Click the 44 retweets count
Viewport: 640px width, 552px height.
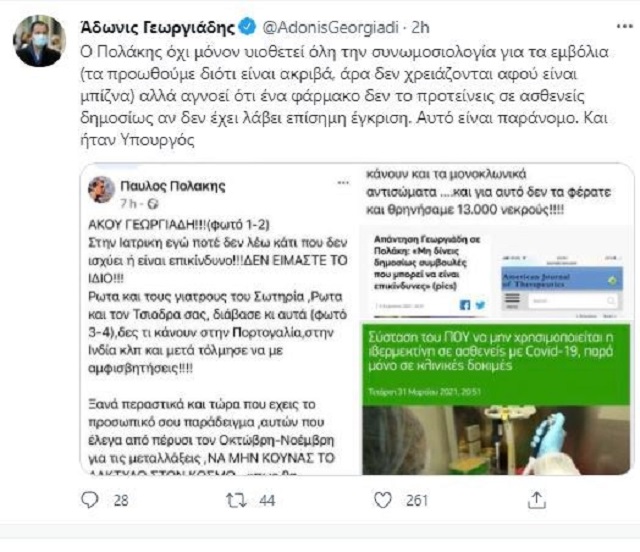click(x=267, y=501)
